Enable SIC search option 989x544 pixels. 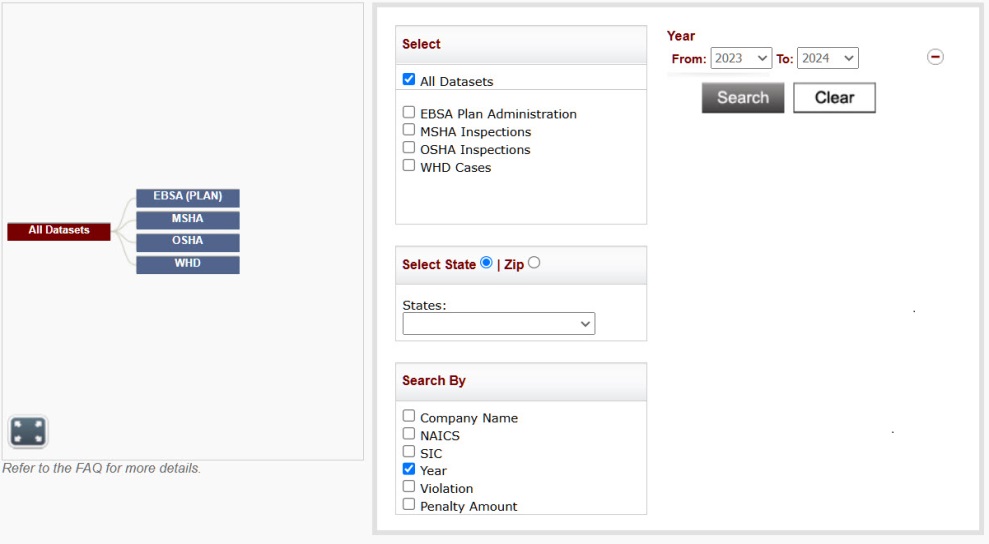[x=409, y=451]
